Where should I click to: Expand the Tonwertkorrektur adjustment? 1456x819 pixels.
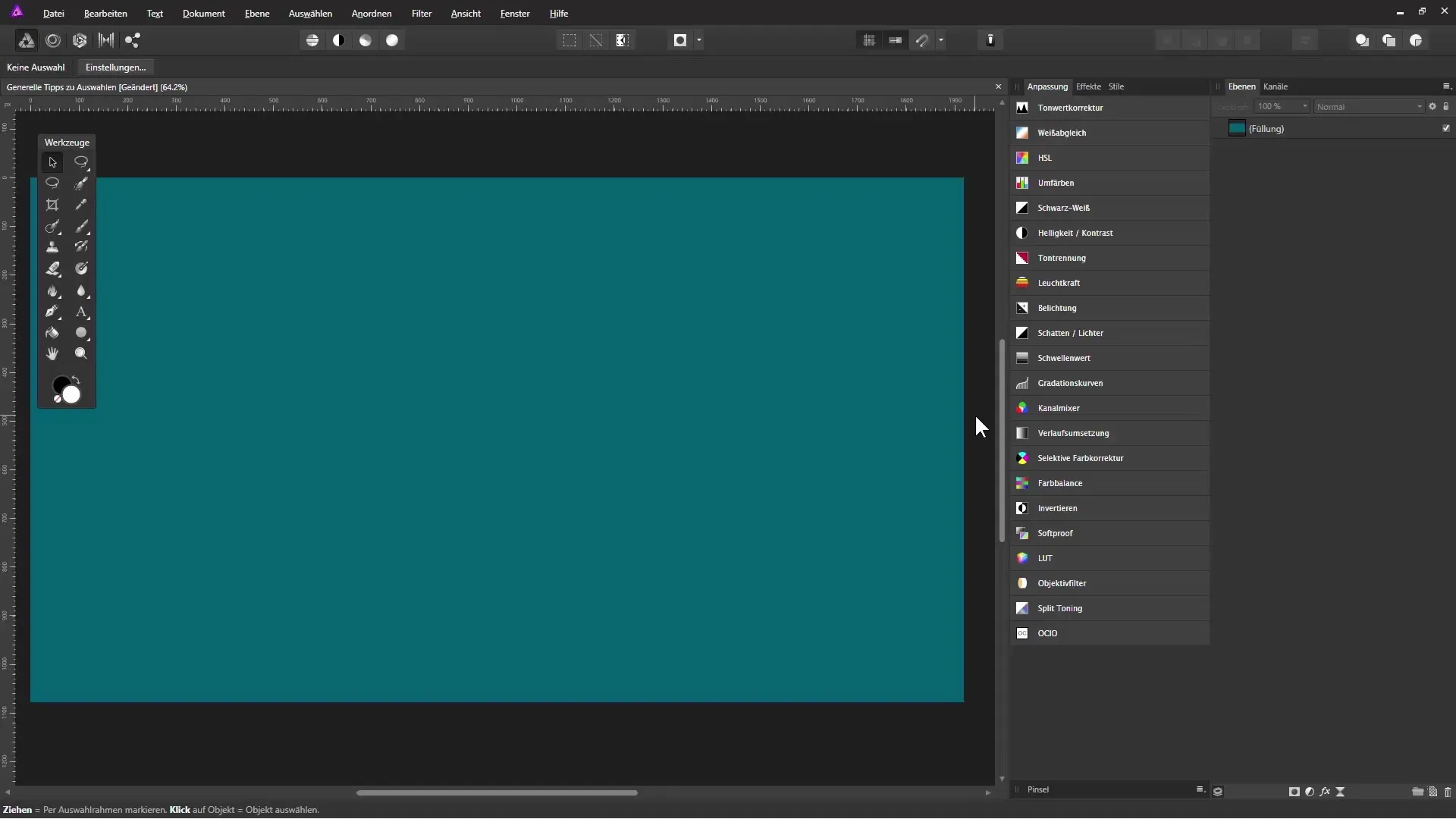(x=1109, y=108)
